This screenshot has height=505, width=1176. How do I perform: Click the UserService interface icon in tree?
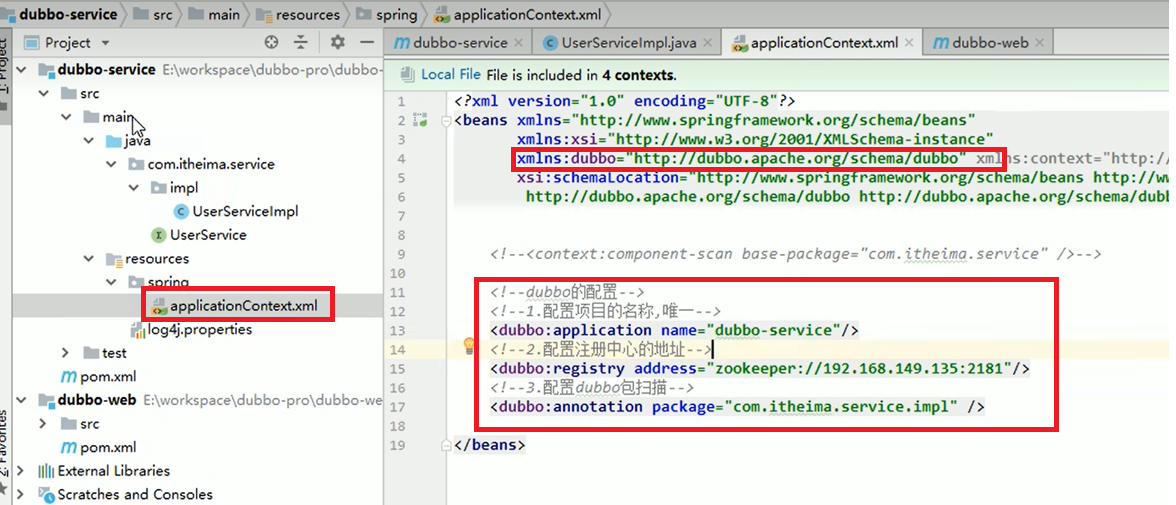[158, 235]
